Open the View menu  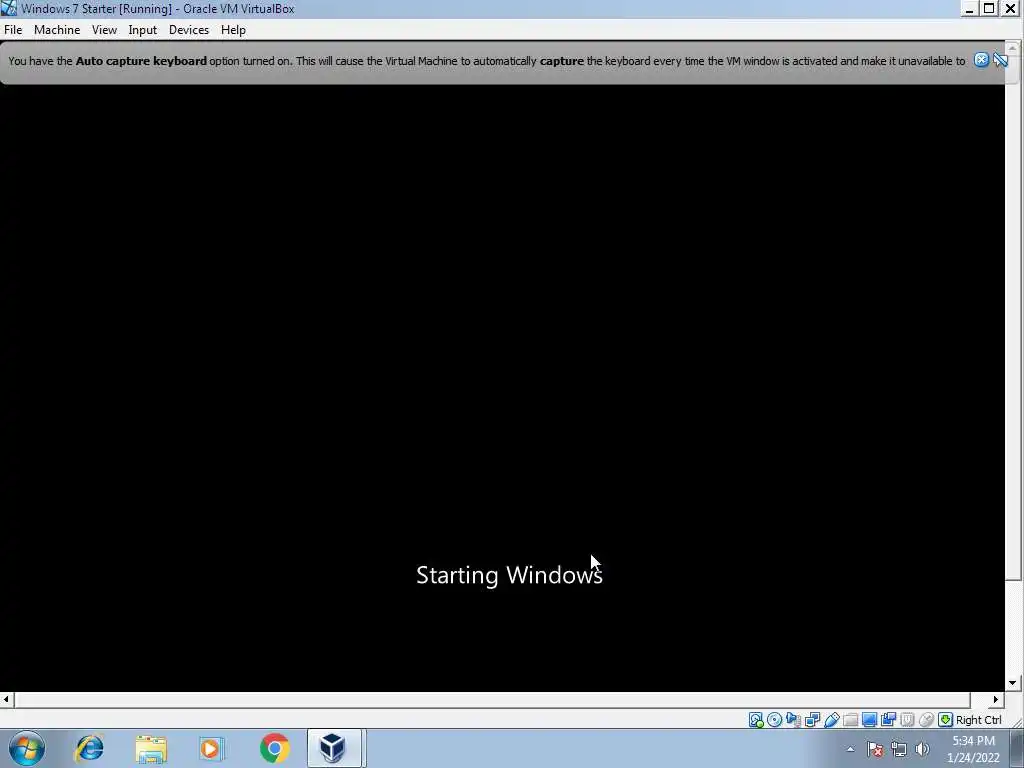point(104,30)
